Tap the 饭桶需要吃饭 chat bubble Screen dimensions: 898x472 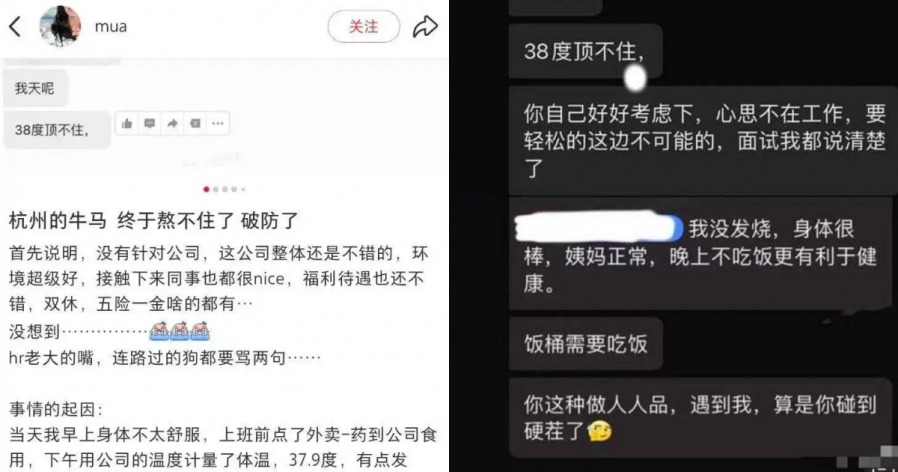point(585,344)
